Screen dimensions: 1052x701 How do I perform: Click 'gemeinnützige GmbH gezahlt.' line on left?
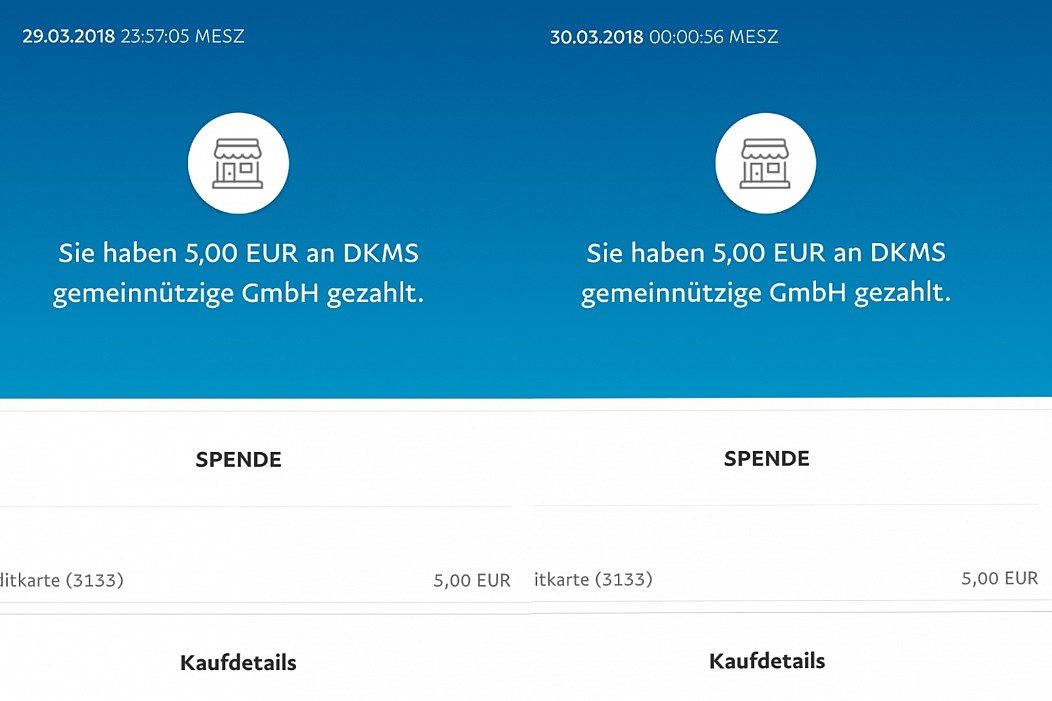[x=238, y=294]
